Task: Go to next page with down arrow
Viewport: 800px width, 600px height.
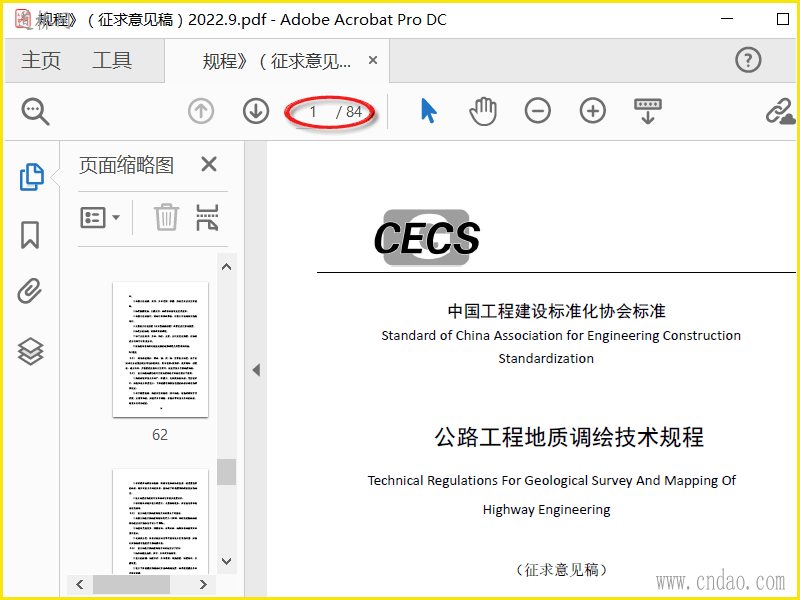Action: coord(256,111)
